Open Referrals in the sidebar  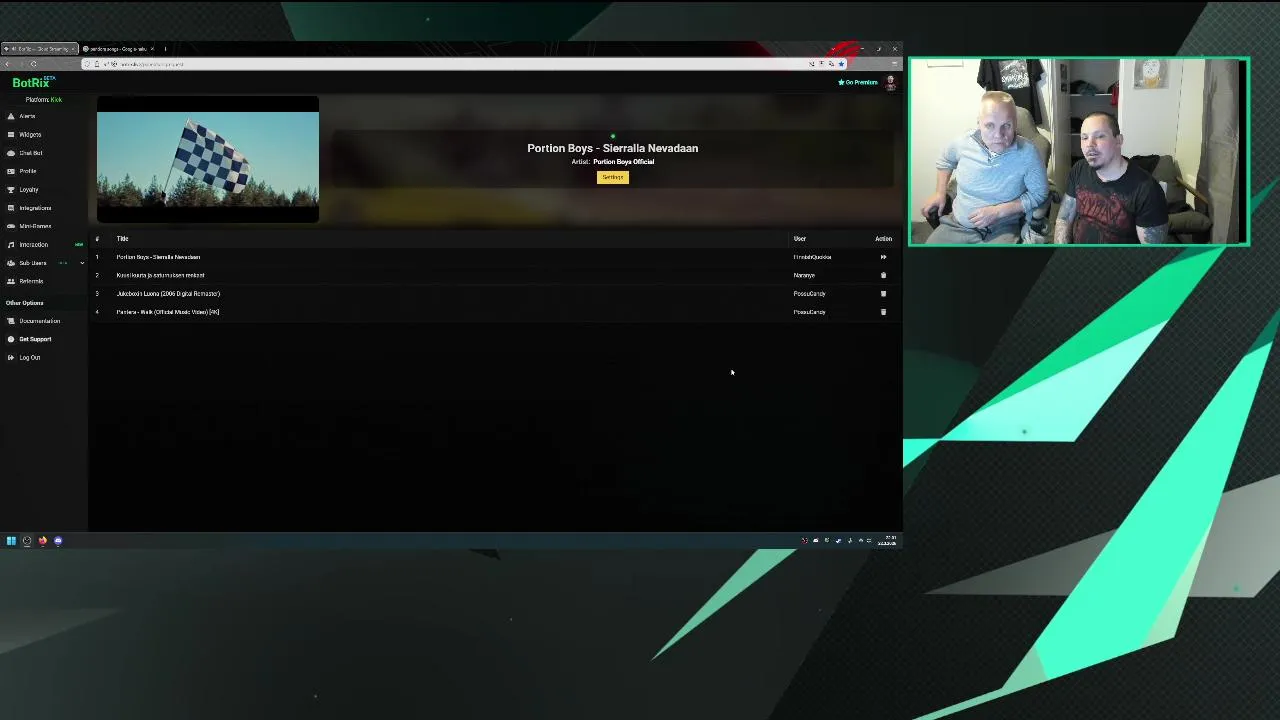coord(31,281)
